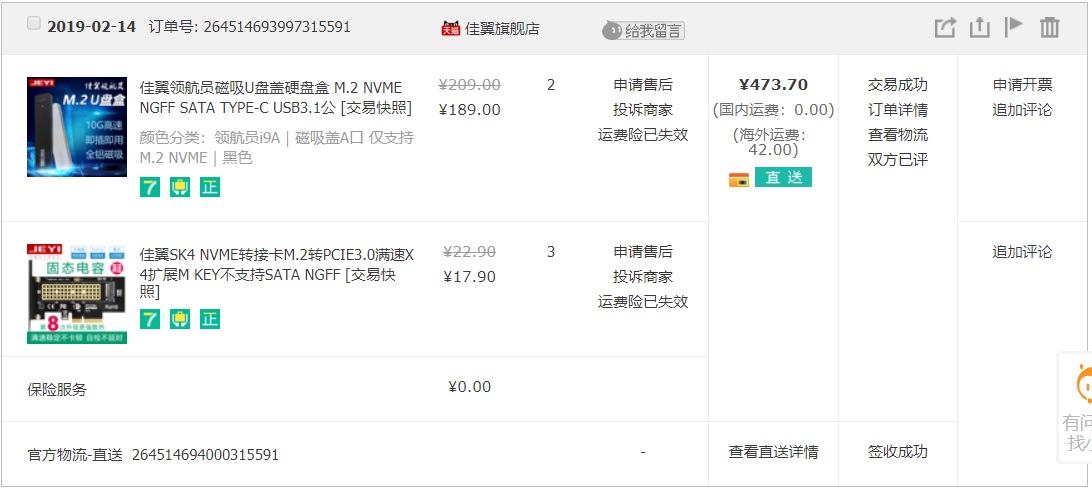Click the total price ¥473.70
1092x491 pixels.
pos(773,85)
